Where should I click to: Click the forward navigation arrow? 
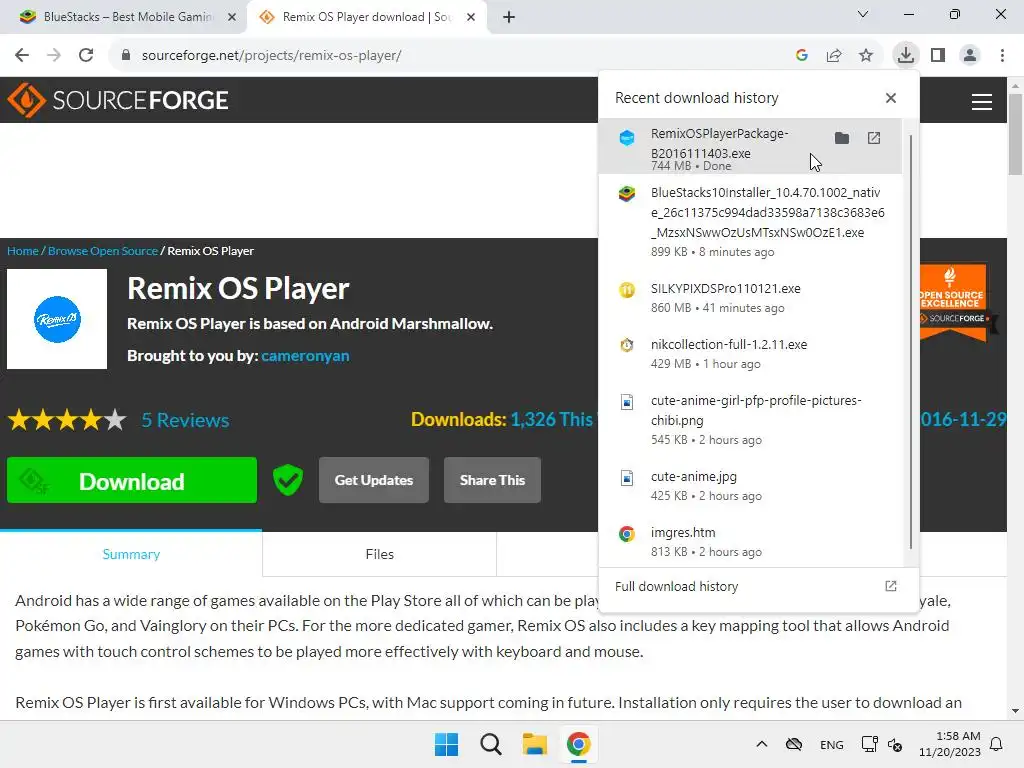[54, 56]
